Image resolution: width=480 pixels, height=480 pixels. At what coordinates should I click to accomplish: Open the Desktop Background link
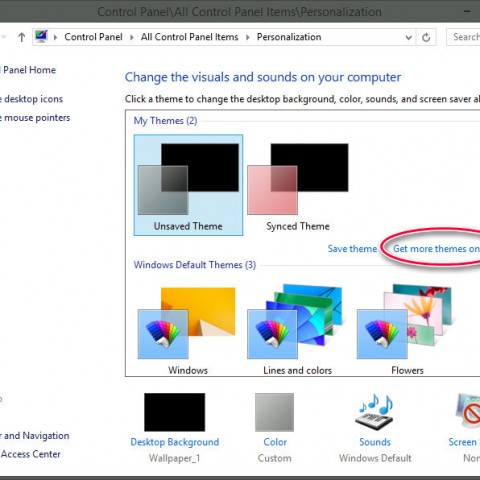pos(175,442)
